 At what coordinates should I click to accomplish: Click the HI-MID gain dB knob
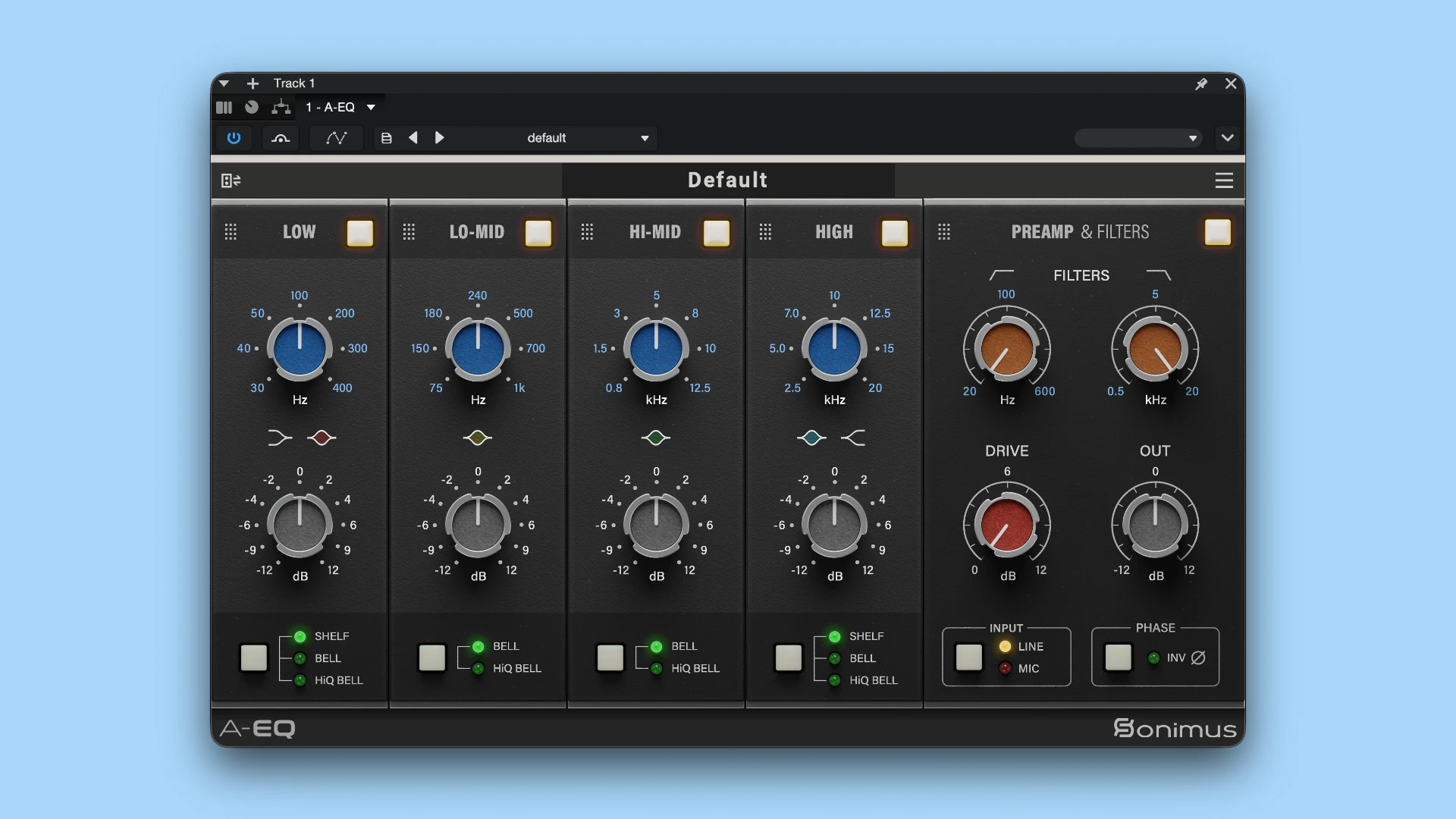click(x=656, y=525)
